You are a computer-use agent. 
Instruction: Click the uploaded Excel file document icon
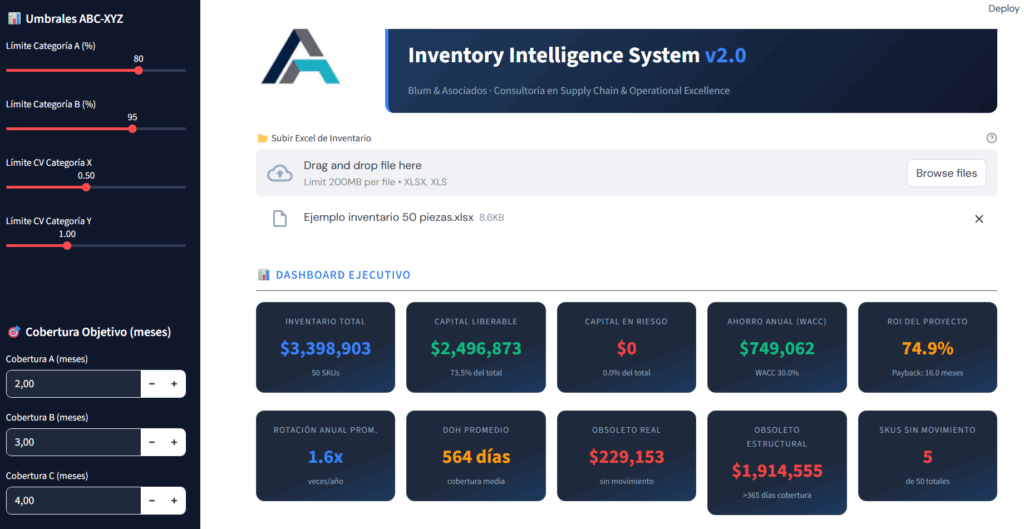coord(281,218)
